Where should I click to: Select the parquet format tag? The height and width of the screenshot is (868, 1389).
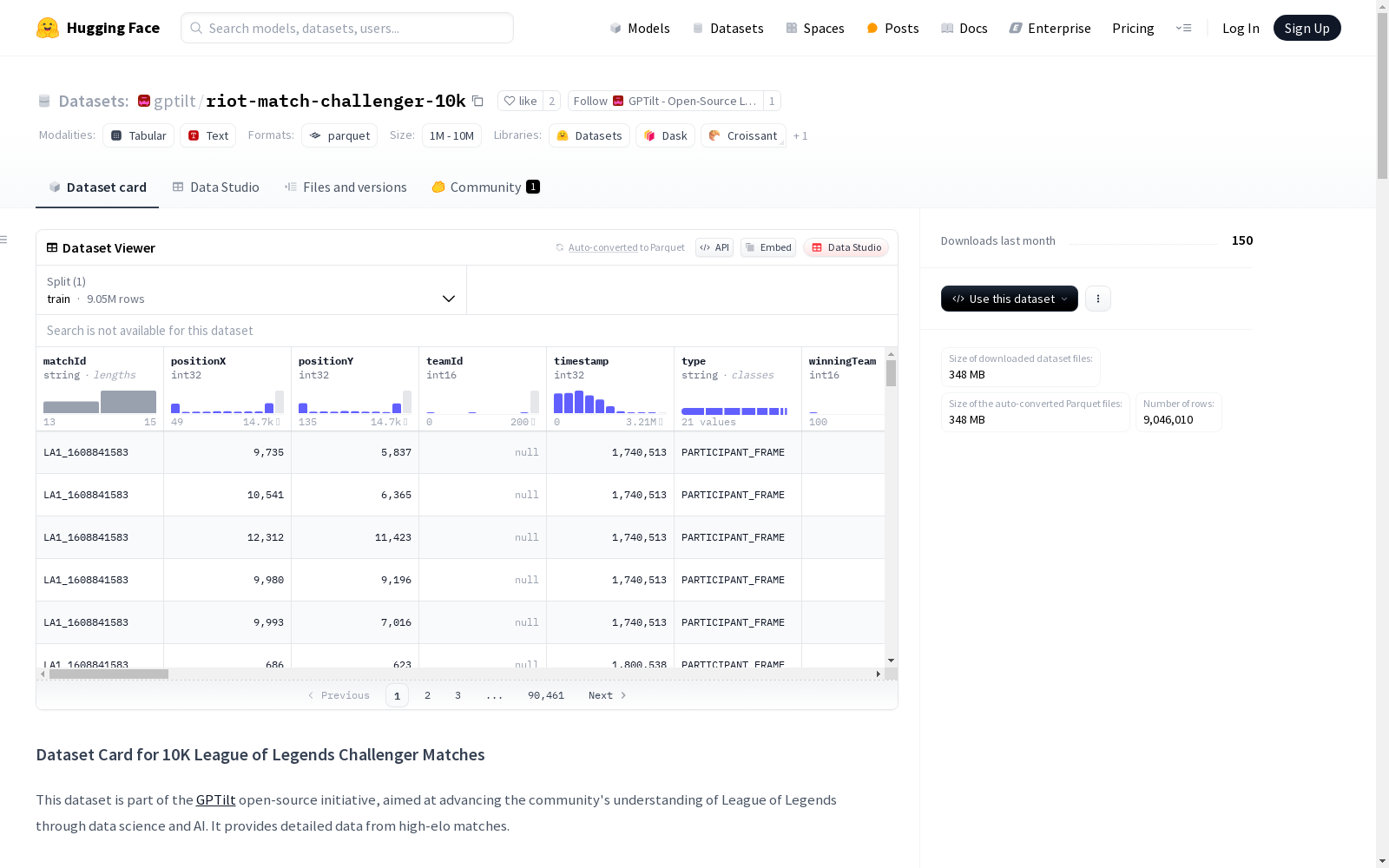pyautogui.click(x=339, y=135)
